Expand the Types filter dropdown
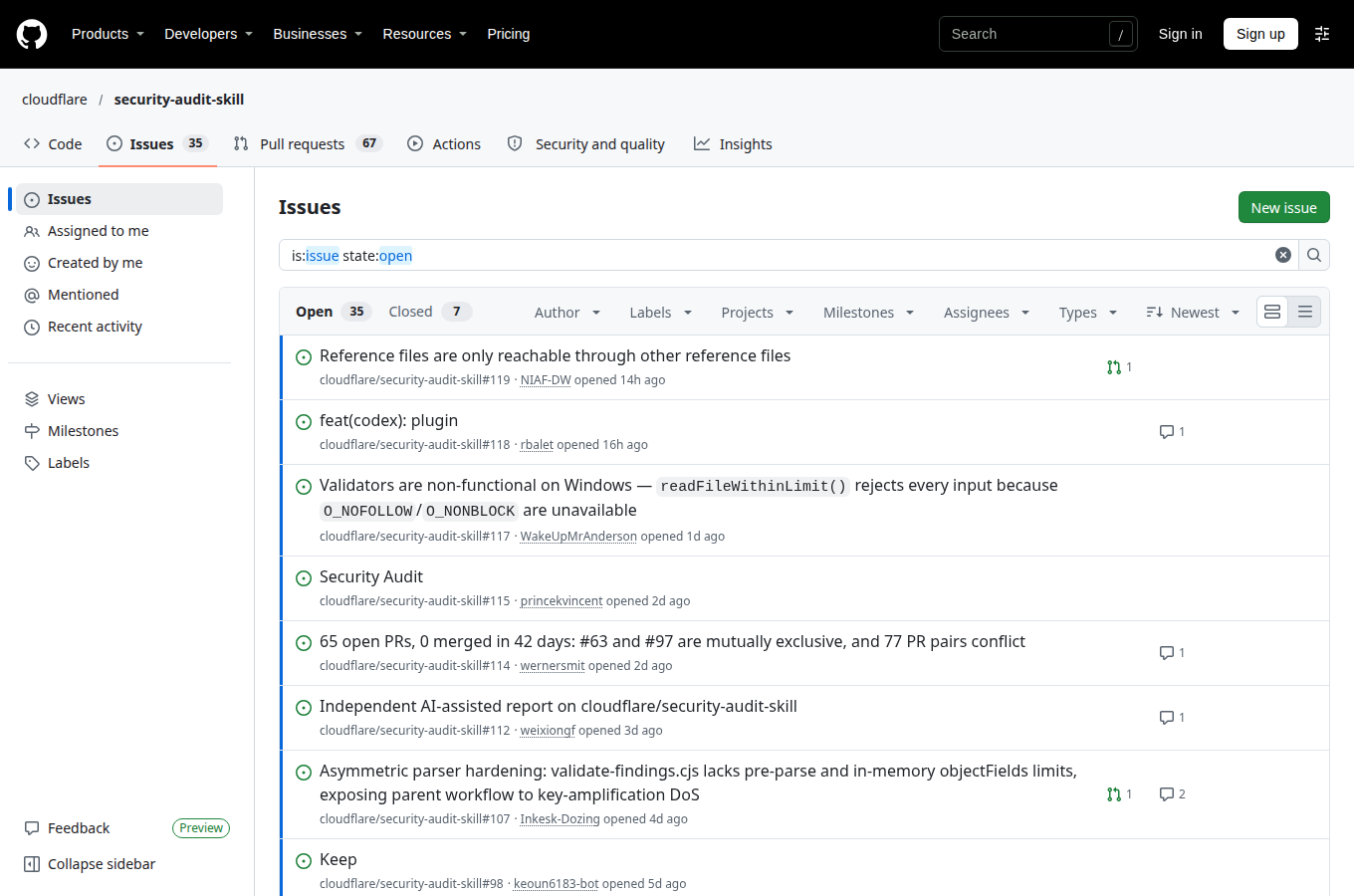Screen dimensions: 1354x896 point(1088,313)
